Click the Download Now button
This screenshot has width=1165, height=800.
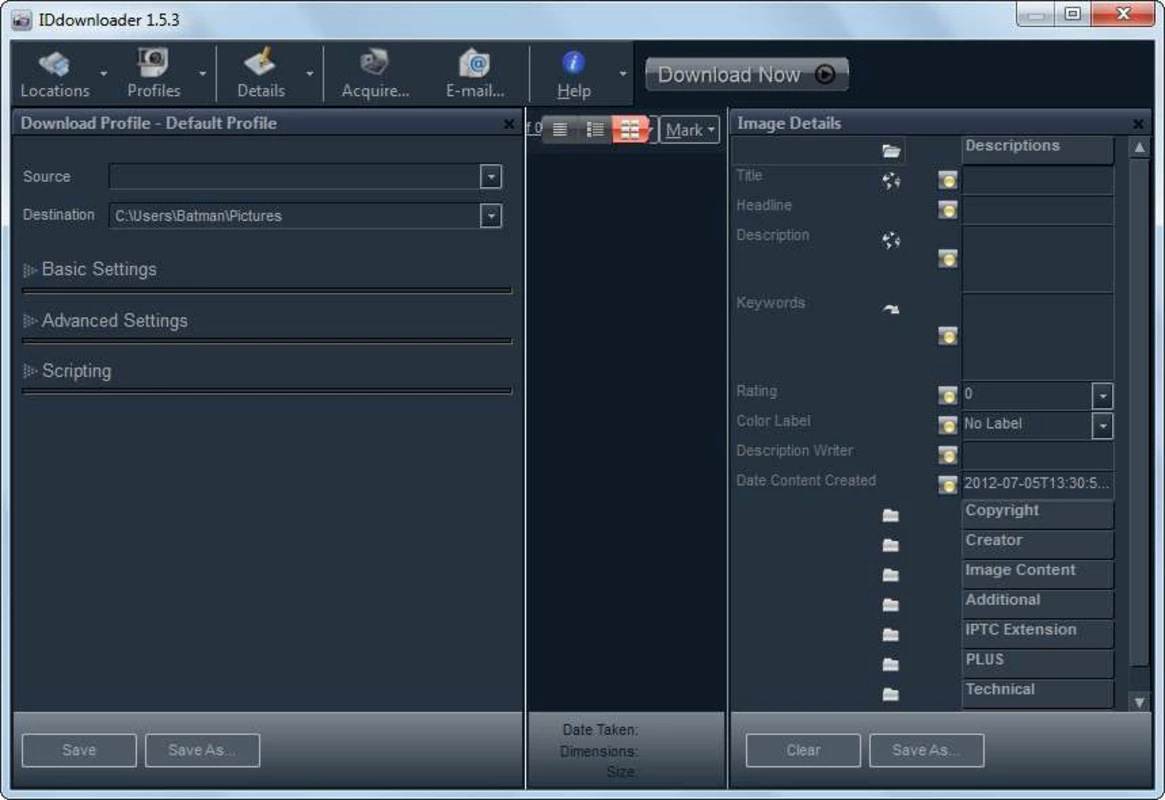pyautogui.click(x=747, y=74)
